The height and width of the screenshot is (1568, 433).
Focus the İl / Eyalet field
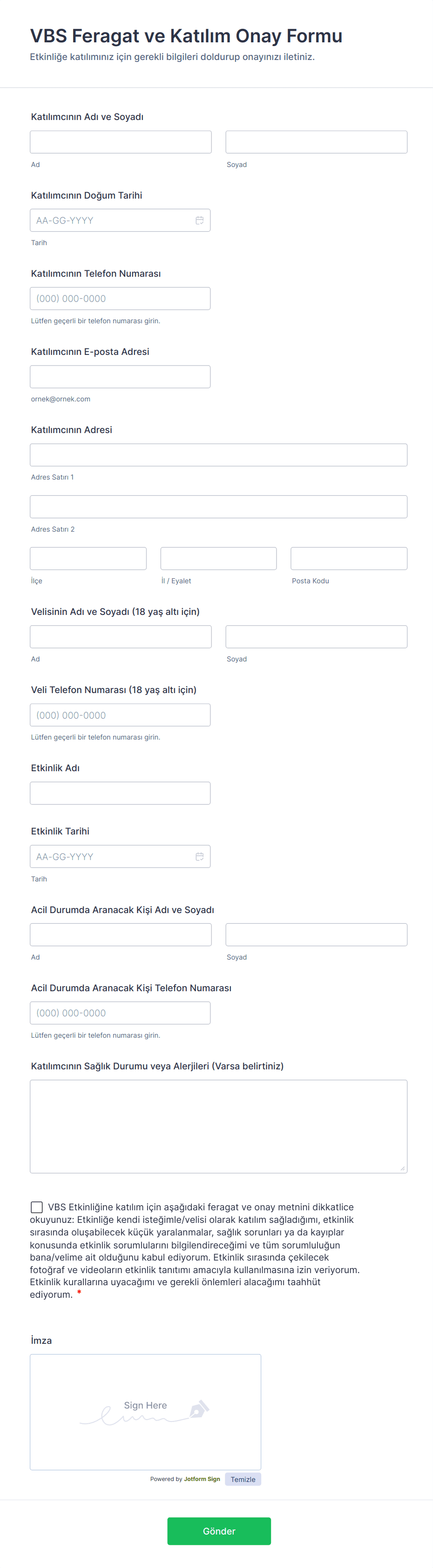point(218,558)
